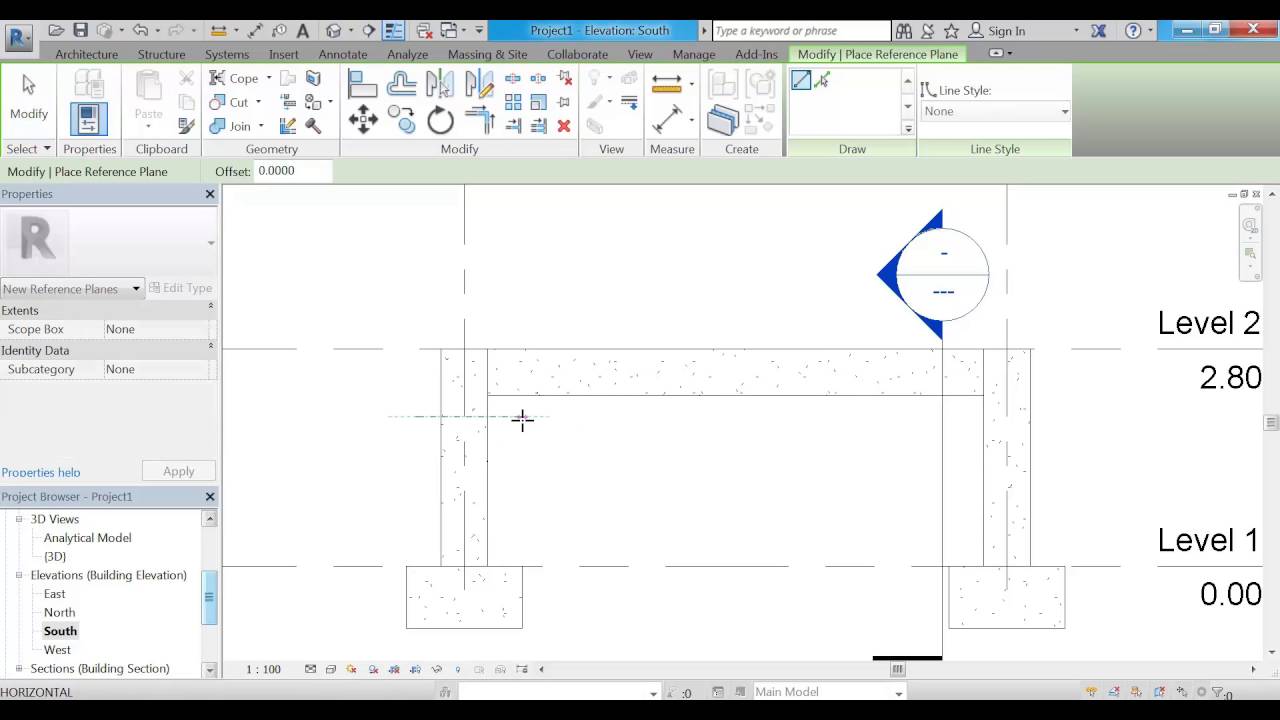
Task: Select the Align tool
Action: [x=362, y=84]
